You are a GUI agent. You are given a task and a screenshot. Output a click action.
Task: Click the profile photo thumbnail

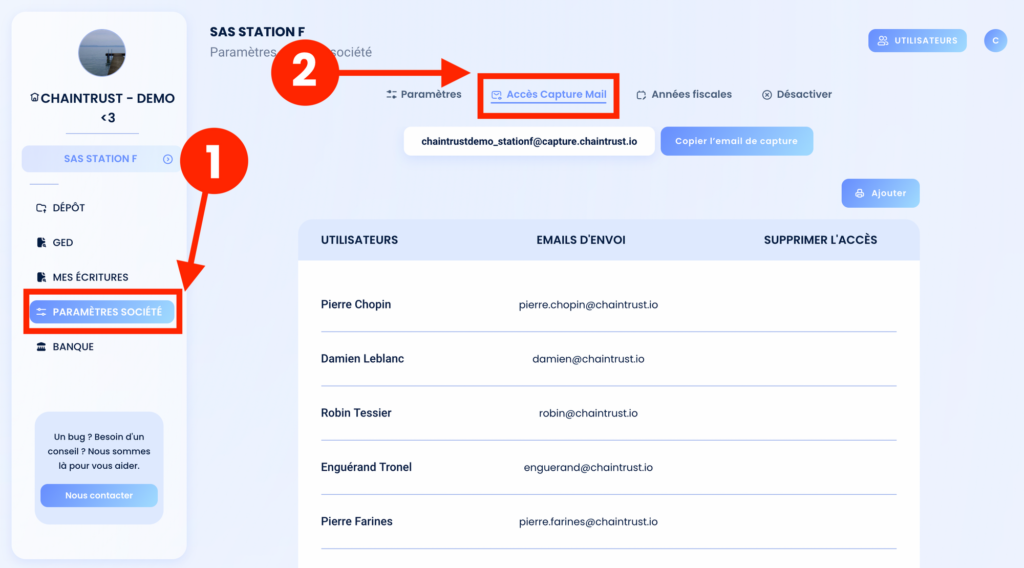pyautogui.click(x=102, y=53)
